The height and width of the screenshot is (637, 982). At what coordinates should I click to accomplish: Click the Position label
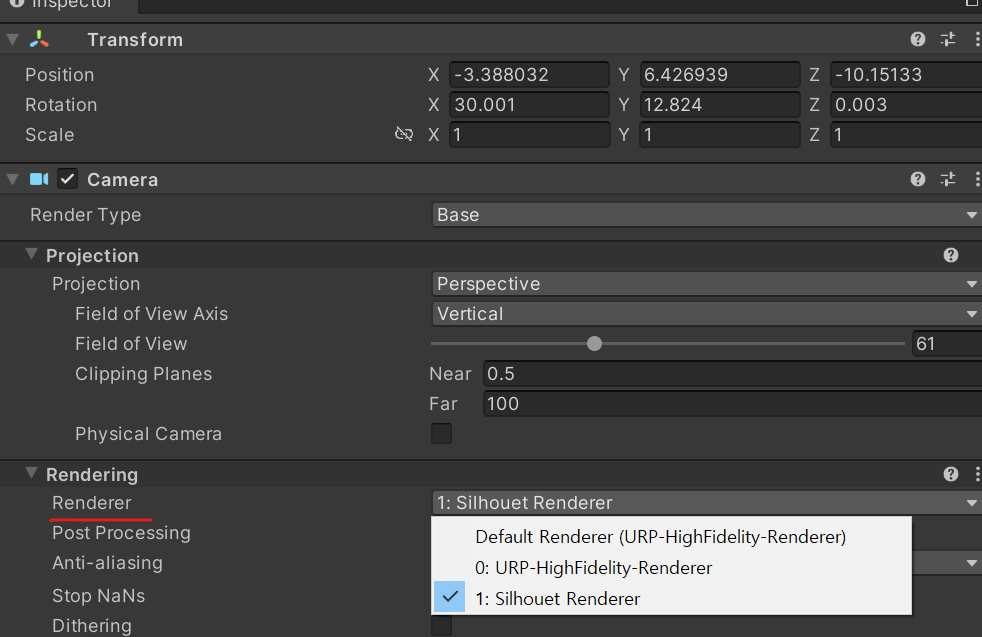coord(59,75)
